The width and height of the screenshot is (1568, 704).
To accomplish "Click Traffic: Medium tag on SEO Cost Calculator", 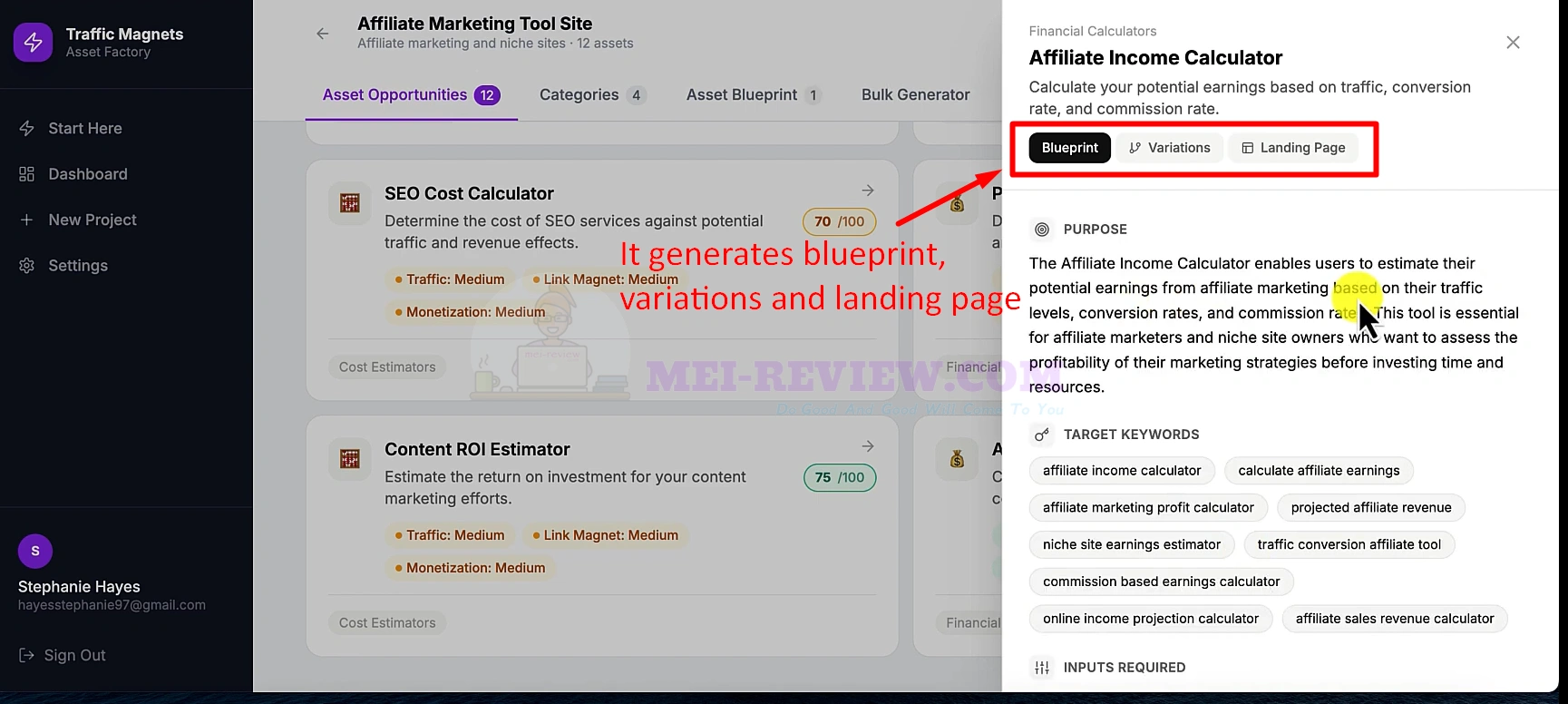I will tap(449, 279).
